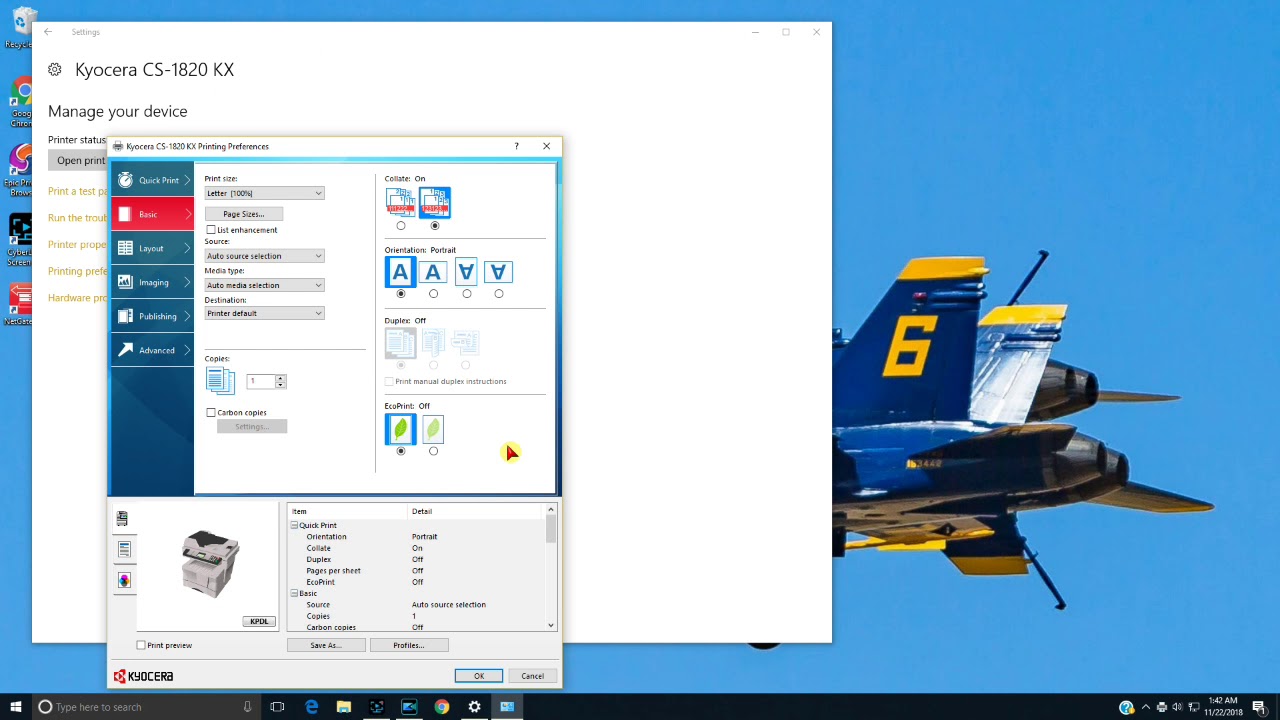Click Open print queue in Settings
Screen dimensions: 1280x720
(x=80, y=160)
